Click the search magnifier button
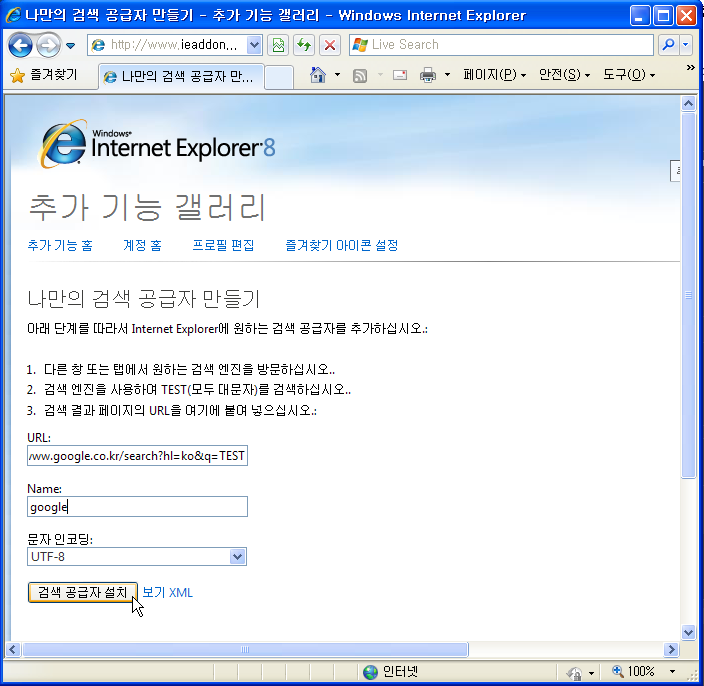The width and height of the screenshot is (704, 686). 669,45
